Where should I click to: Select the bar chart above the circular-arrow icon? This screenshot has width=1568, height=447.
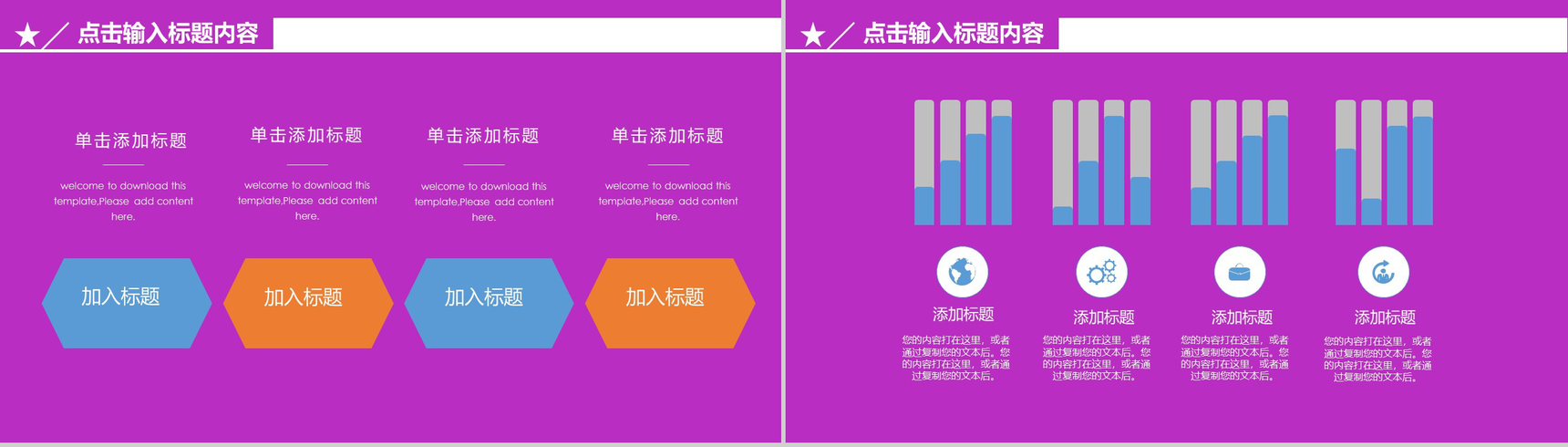[x=1384, y=162]
